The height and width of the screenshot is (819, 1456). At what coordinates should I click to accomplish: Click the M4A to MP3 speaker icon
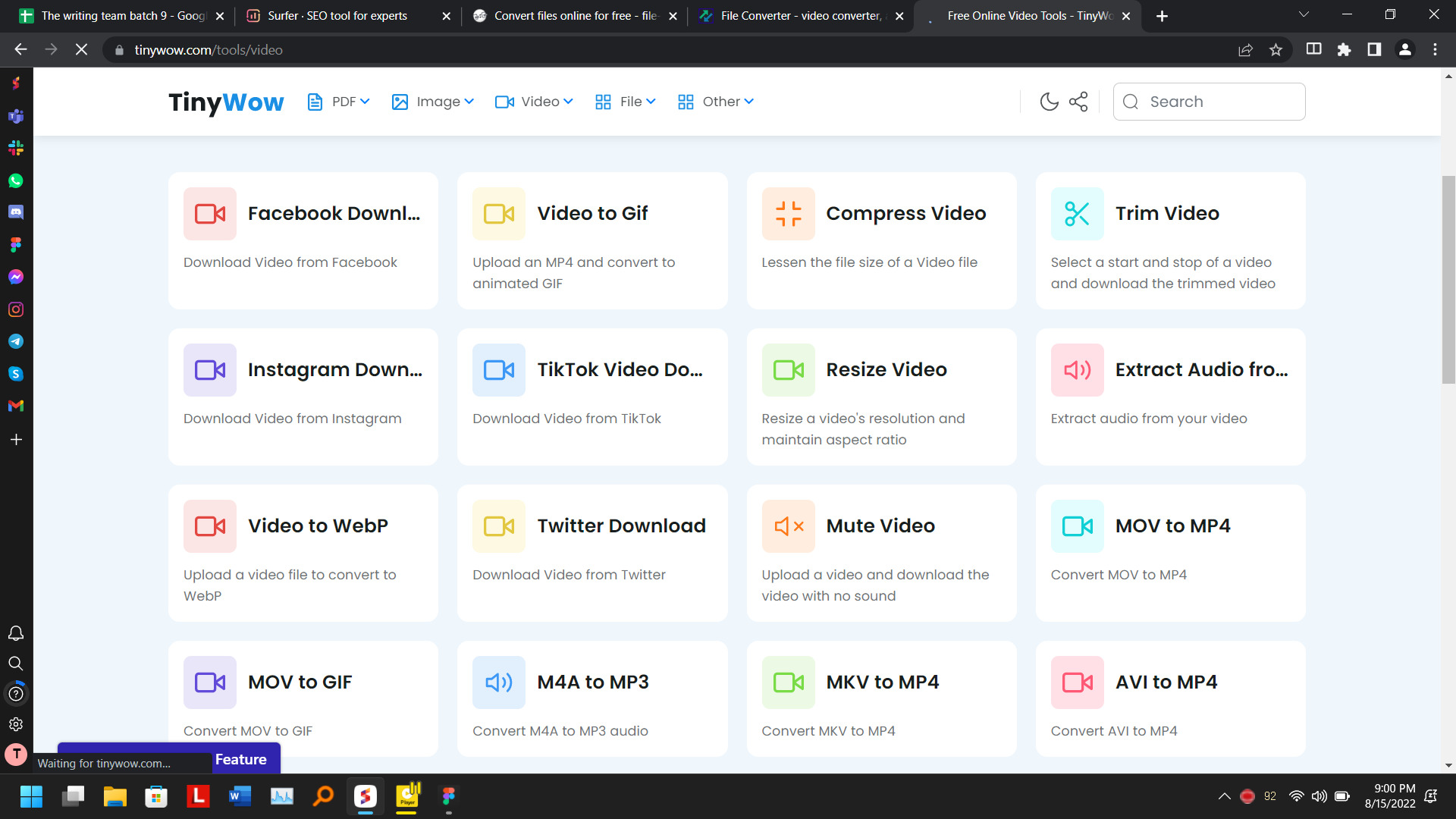click(499, 682)
